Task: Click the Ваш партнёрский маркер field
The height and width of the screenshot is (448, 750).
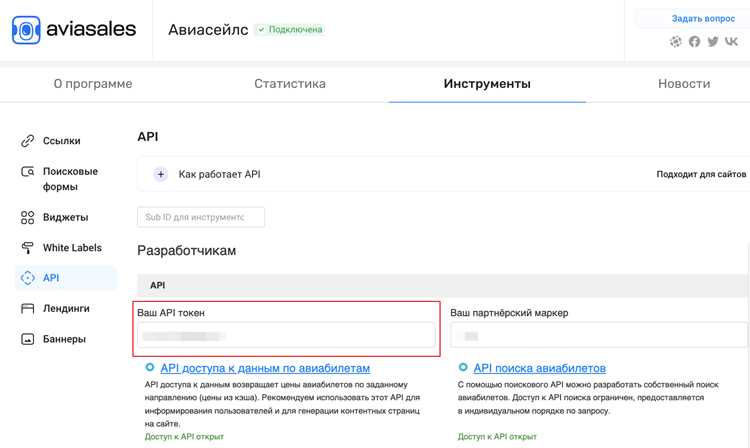Action: coord(598,335)
